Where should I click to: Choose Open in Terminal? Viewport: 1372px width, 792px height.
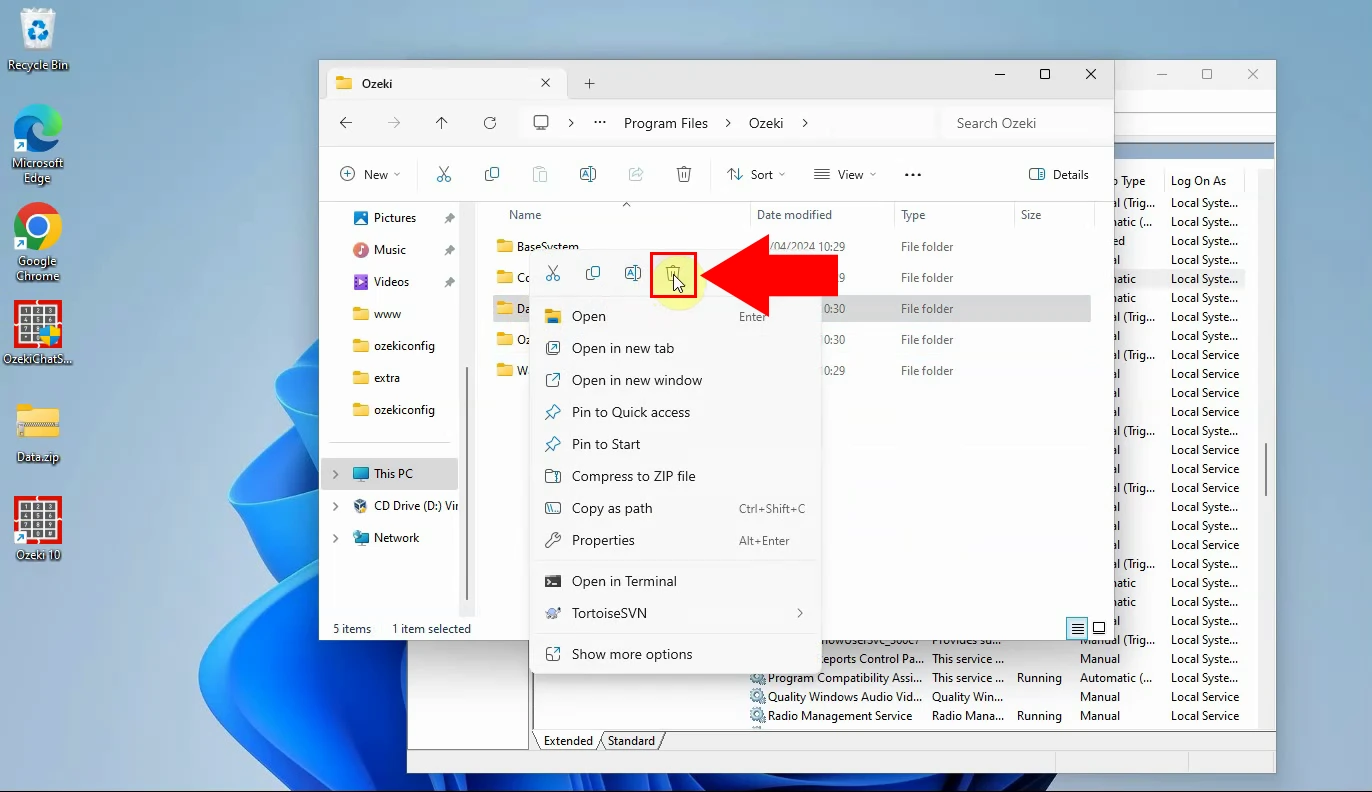coord(675,581)
